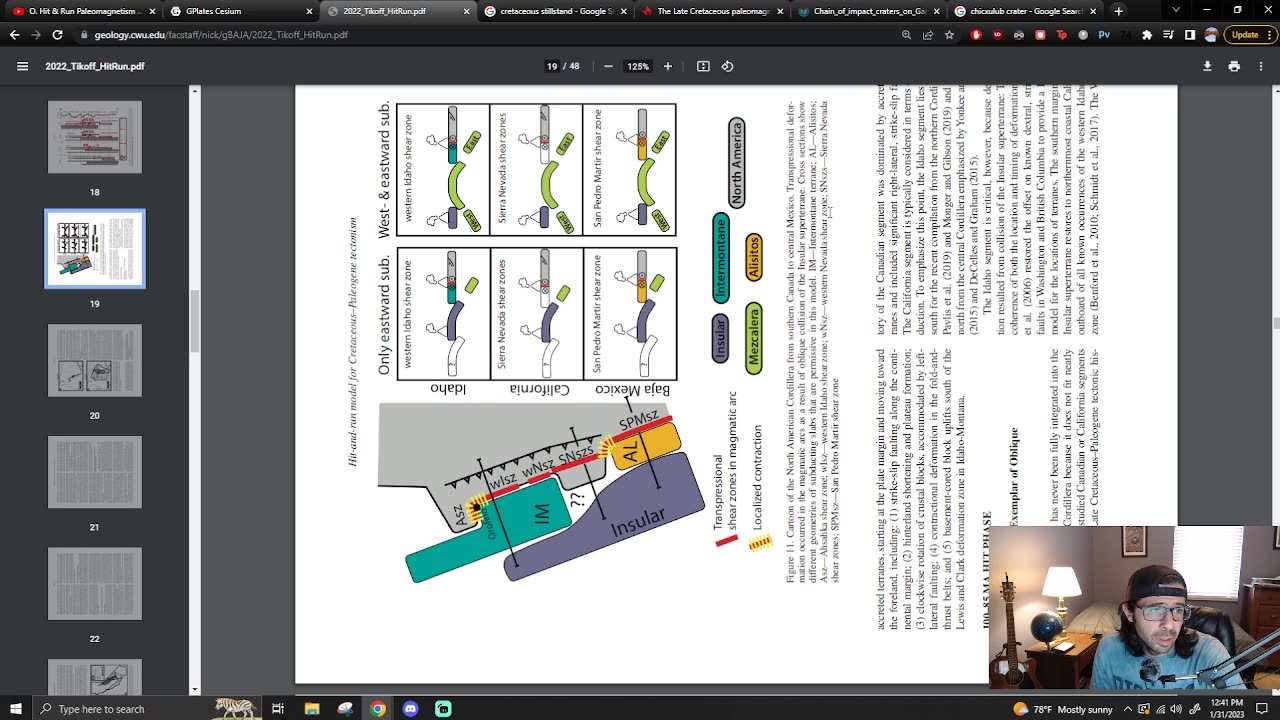
Task: Select the page 20 thumbnail
Action: [95, 360]
